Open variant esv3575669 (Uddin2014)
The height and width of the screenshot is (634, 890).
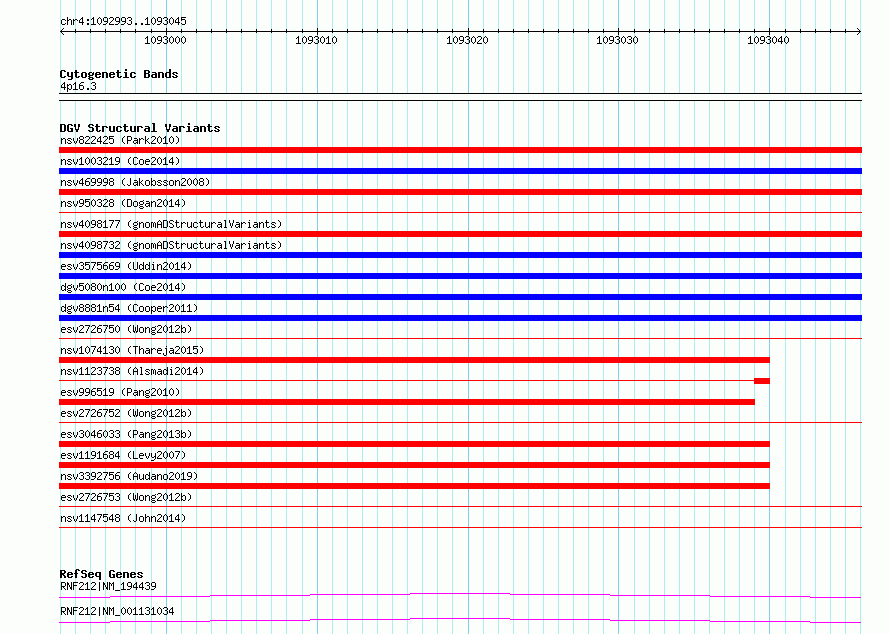coord(126,266)
